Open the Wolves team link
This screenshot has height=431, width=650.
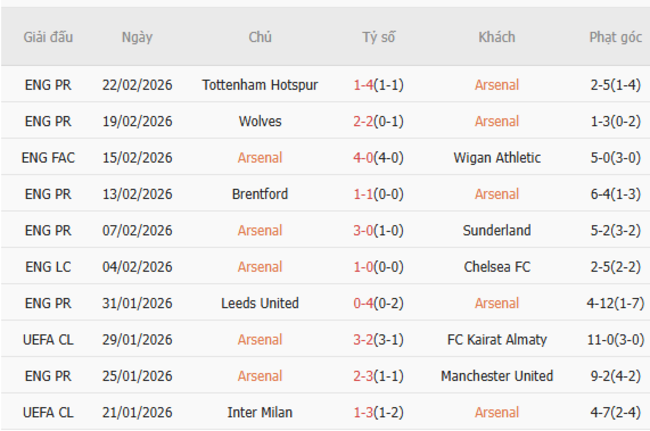point(260,121)
